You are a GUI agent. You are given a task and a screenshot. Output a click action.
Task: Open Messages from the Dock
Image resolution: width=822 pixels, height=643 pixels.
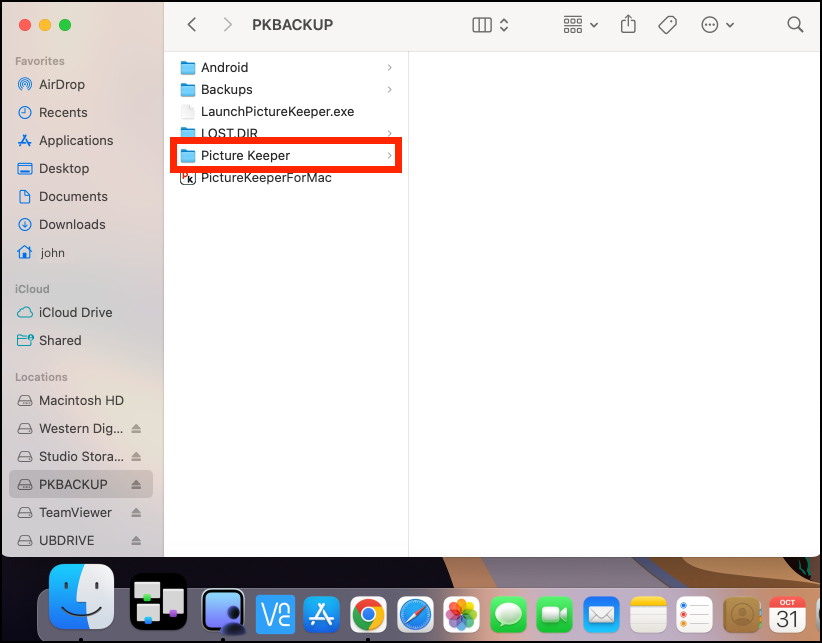tap(508, 614)
